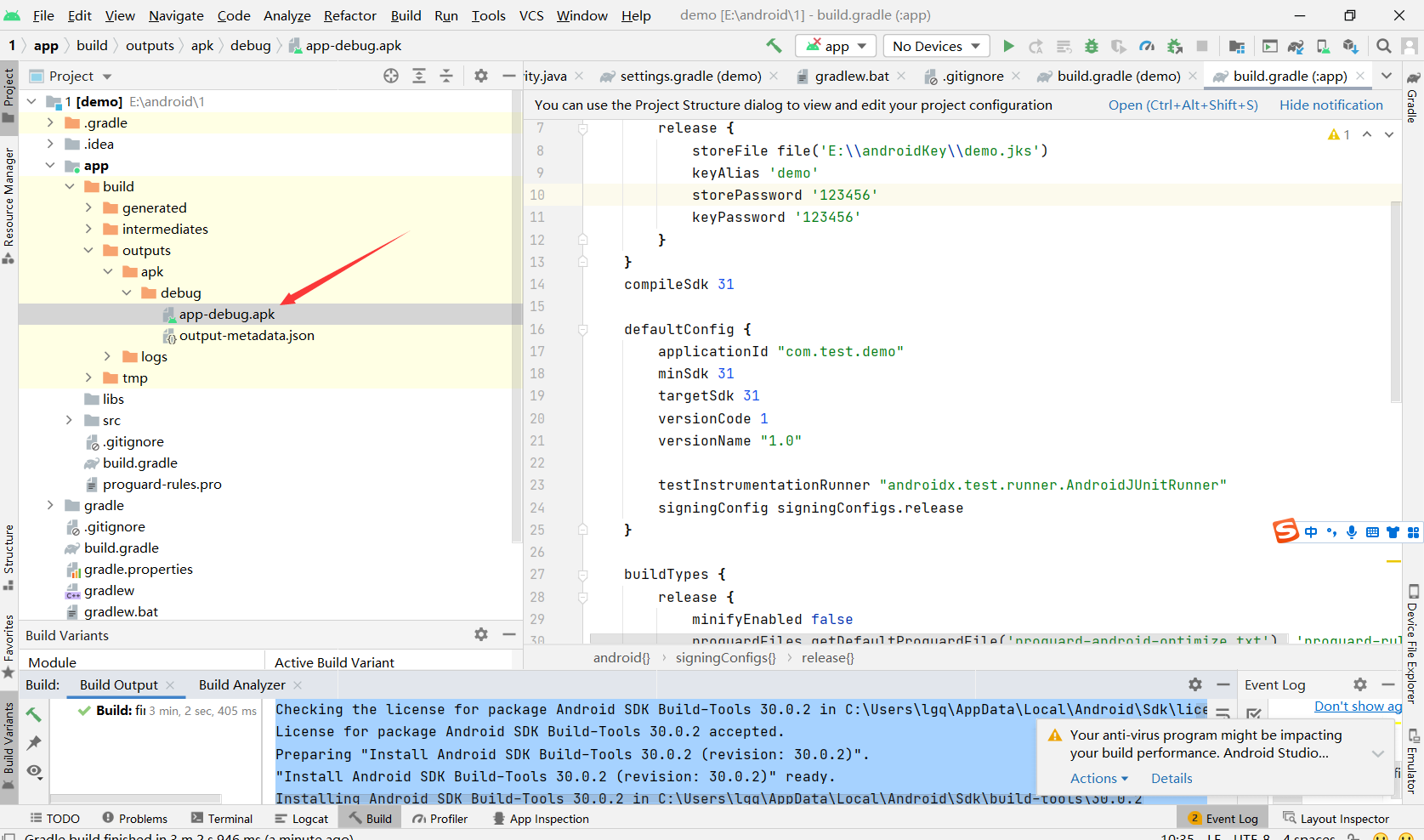The height and width of the screenshot is (840, 1424).
Task: Open the Refactor menu
Action: click(349, 15)
